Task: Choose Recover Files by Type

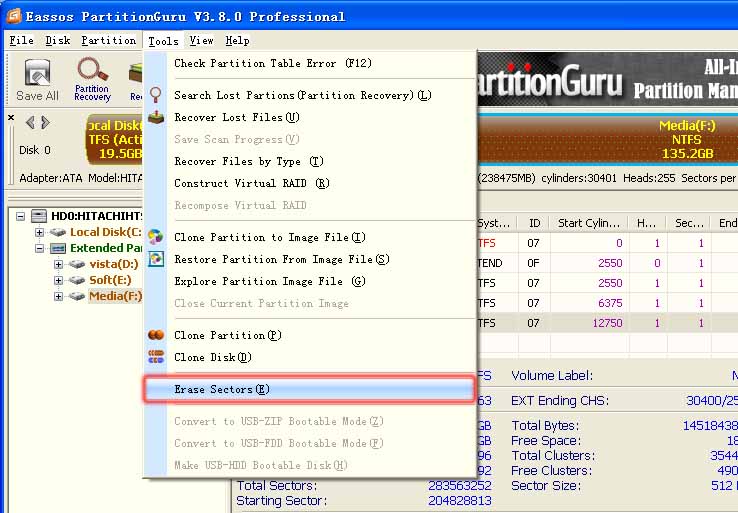Action: (x=310, y=161)
